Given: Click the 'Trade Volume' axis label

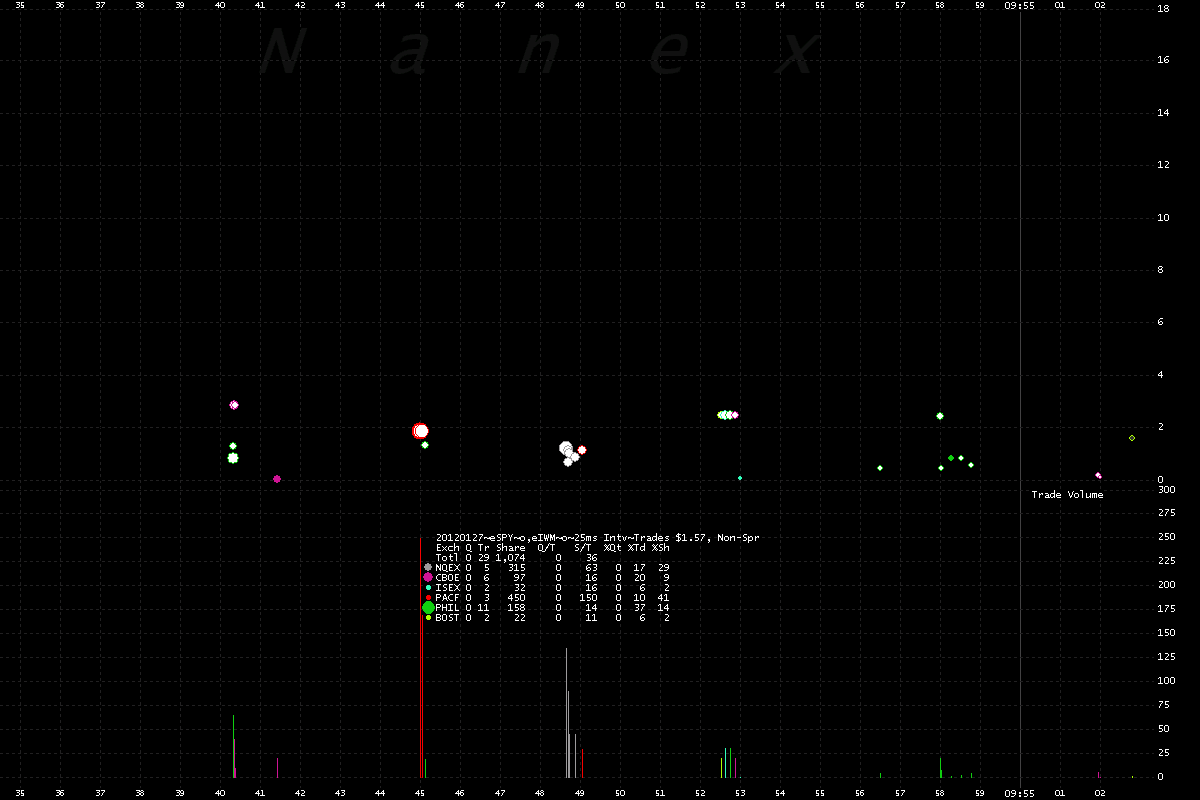Looking at the screenshot, I should coord(1068,495).
